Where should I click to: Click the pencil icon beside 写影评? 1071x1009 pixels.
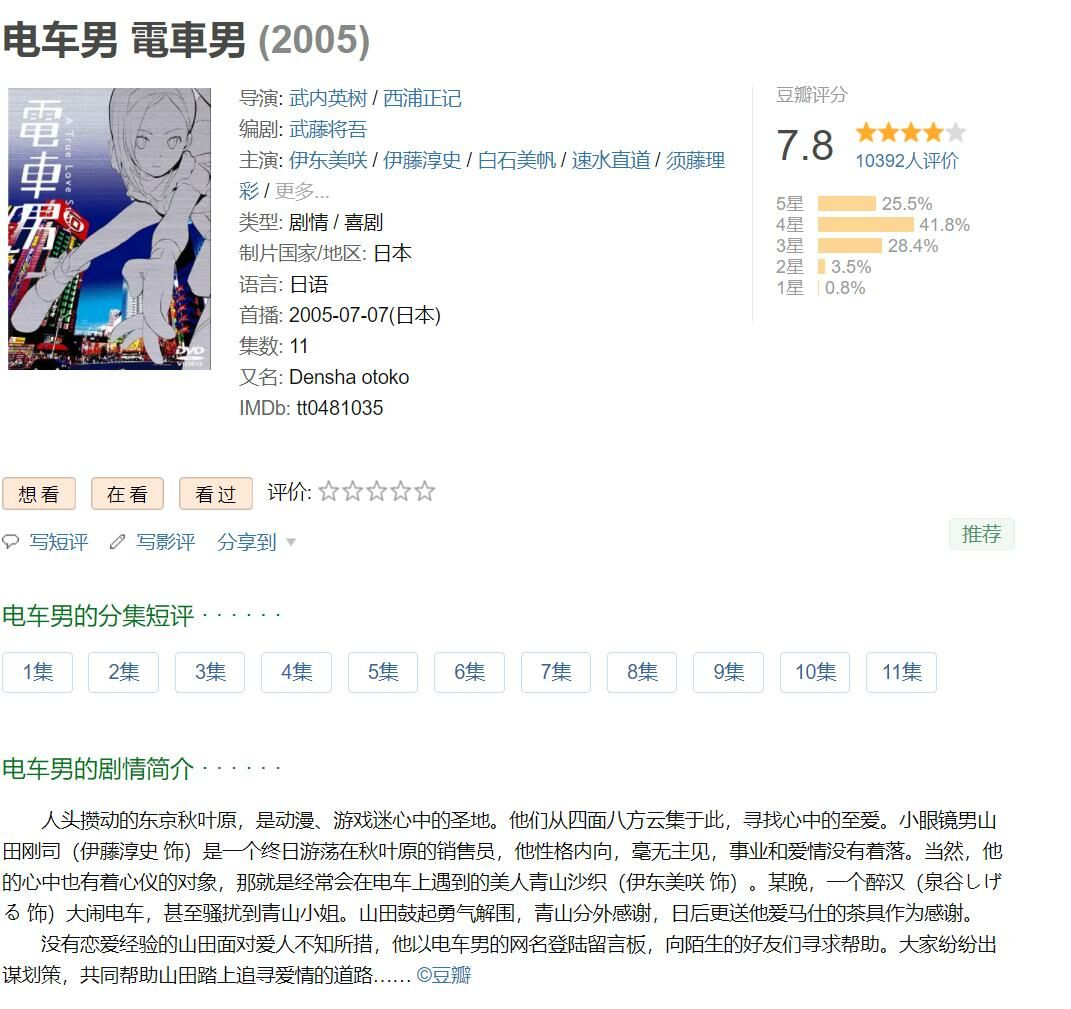click(x=117, y=542)
